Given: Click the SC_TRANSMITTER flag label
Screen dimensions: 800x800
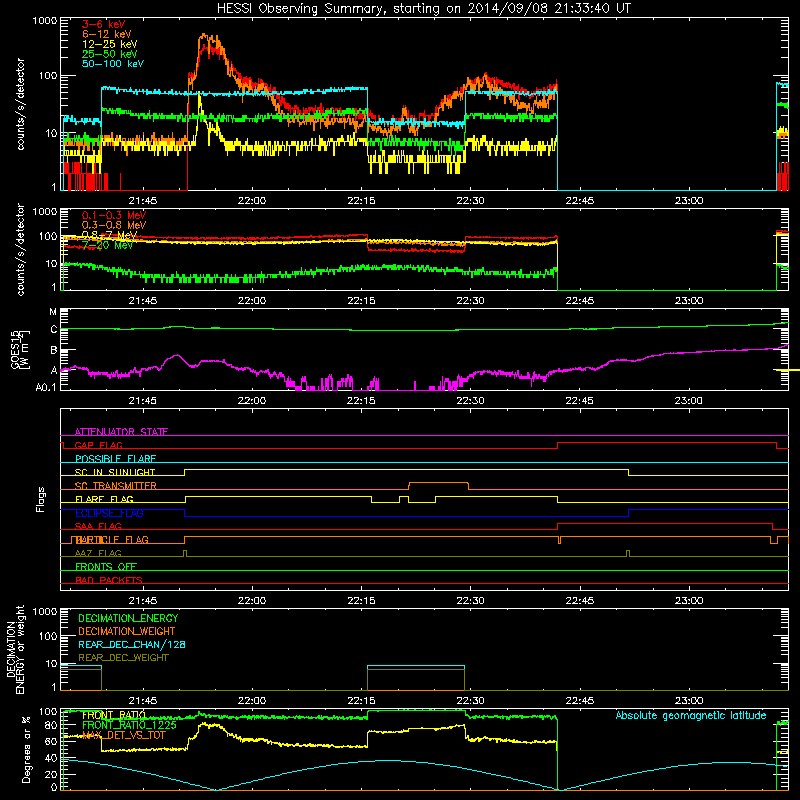Looking at the screenshot, I should point(116,486).
